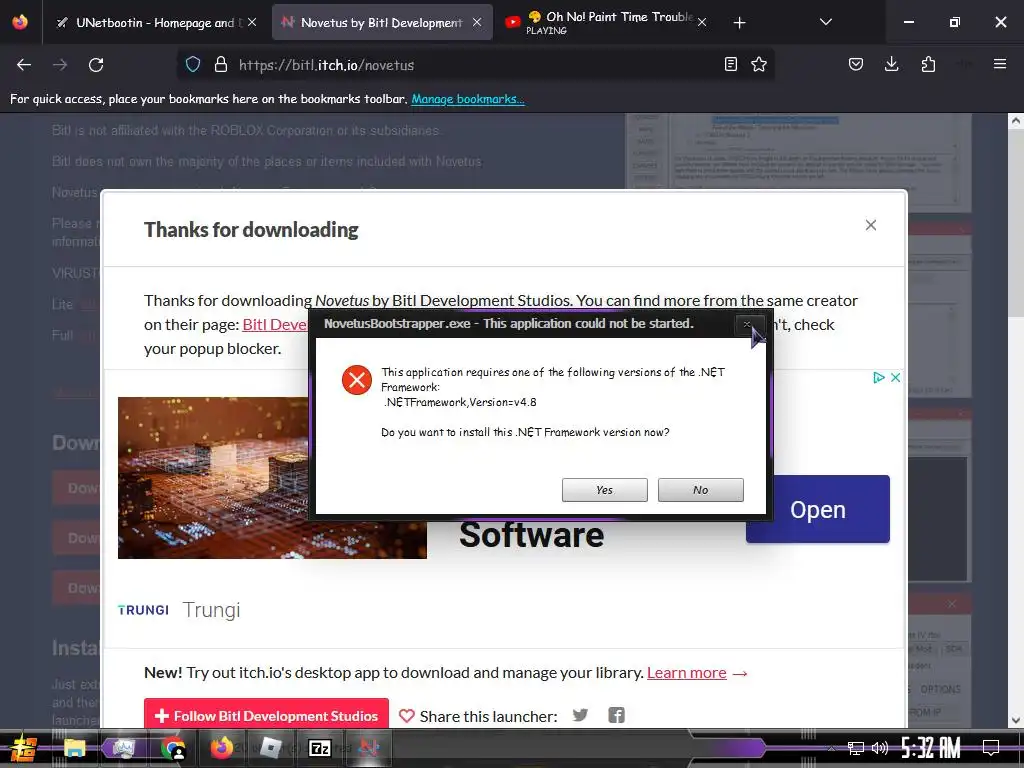
Task: Click No in the .NET error dialog
Action: [700, 490]
